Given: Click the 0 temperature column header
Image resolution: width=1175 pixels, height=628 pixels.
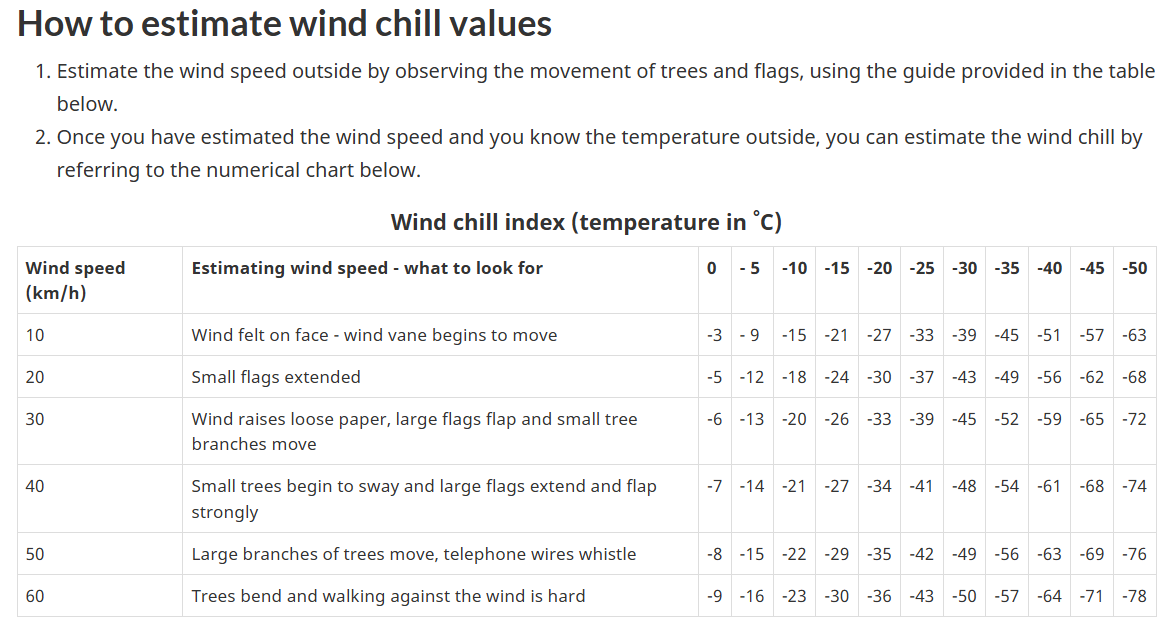Looking at the screenshot, I should click(712, 268).
